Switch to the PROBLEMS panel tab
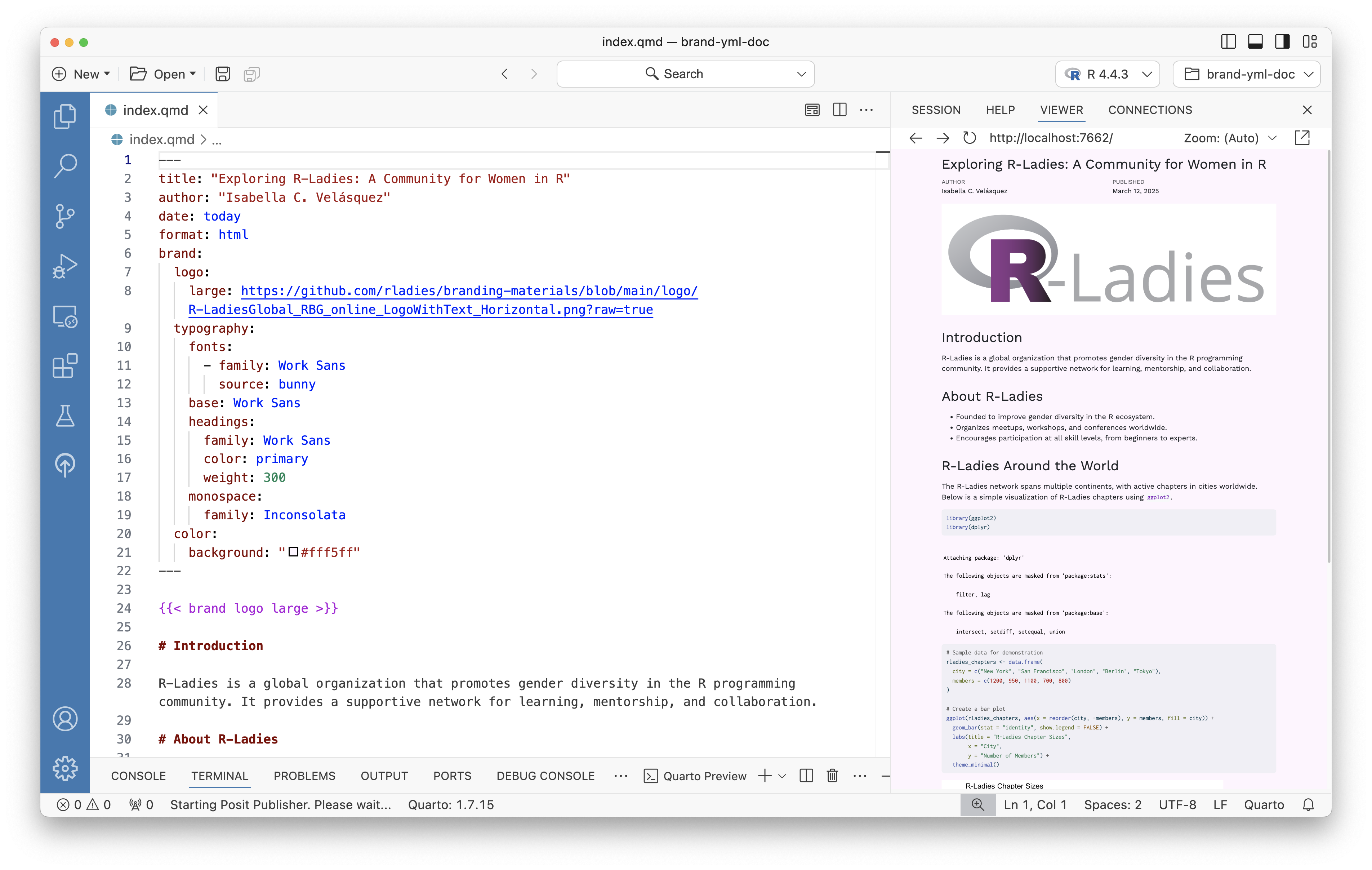This screenshot has width=1372, height=870. 304,776
